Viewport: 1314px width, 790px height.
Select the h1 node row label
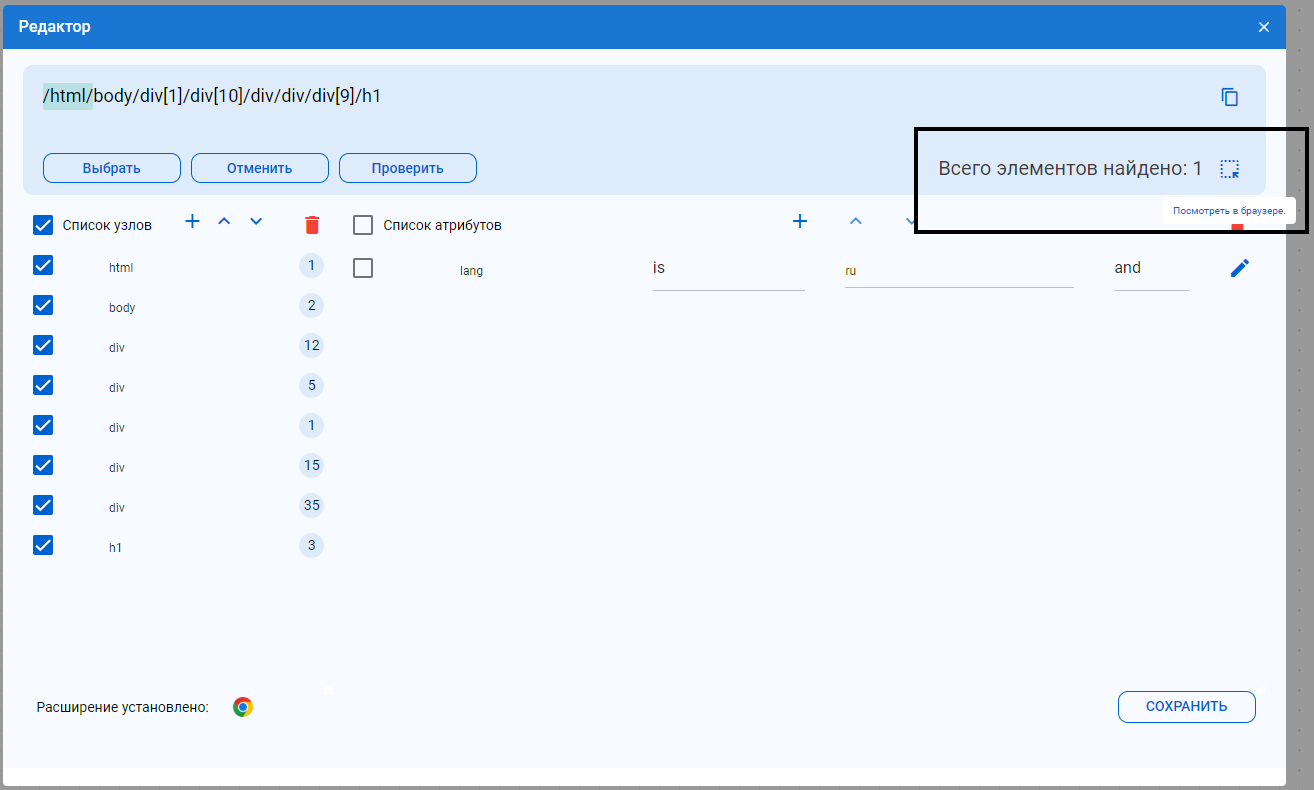115,548
